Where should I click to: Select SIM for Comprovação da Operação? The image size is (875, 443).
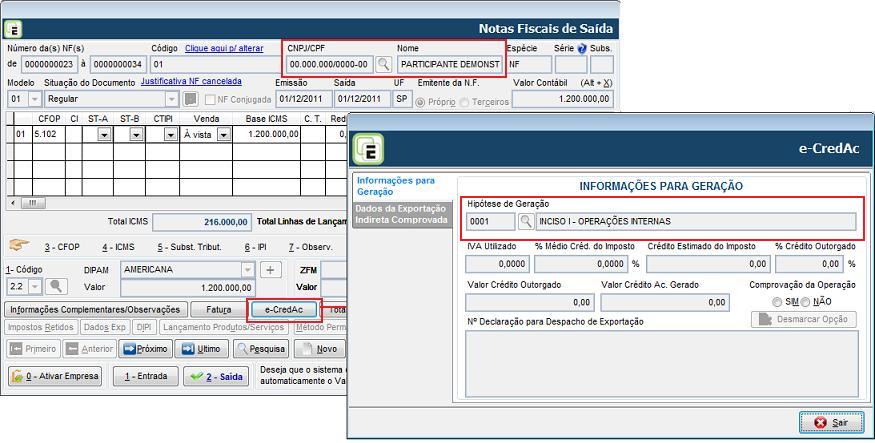click(x=778, y=302)
